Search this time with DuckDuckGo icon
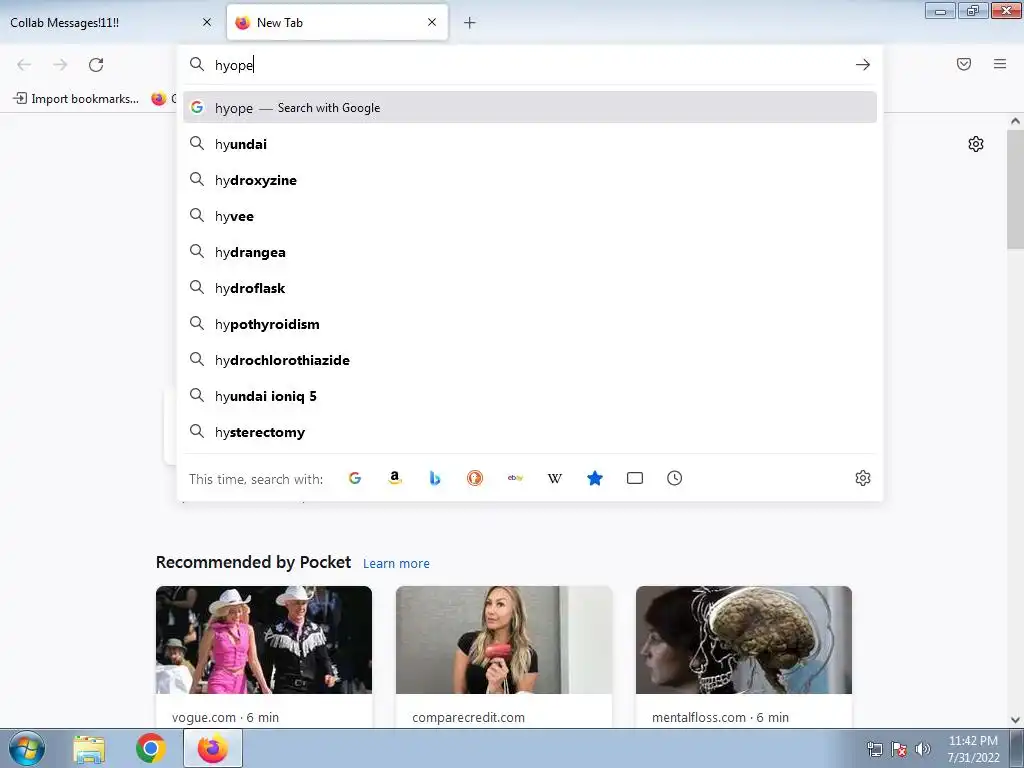The height and width of the screenshot is (768, 1024). point(475,478)
